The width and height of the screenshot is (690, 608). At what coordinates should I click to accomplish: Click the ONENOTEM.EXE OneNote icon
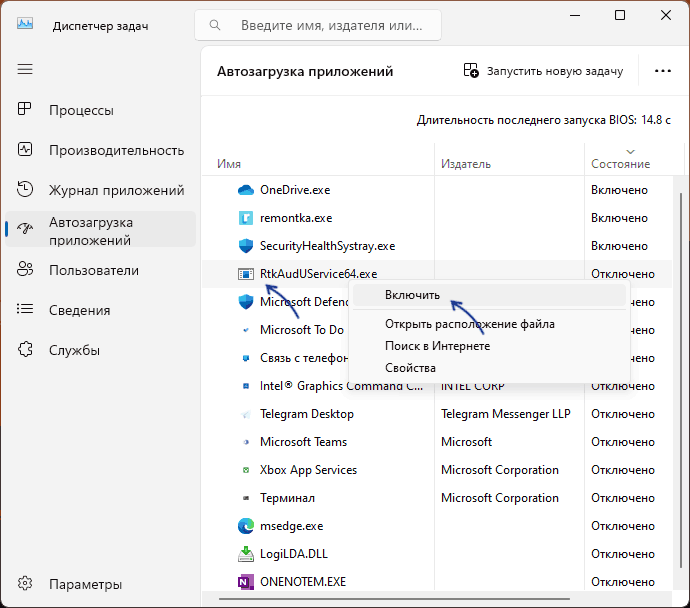(246, 582)
